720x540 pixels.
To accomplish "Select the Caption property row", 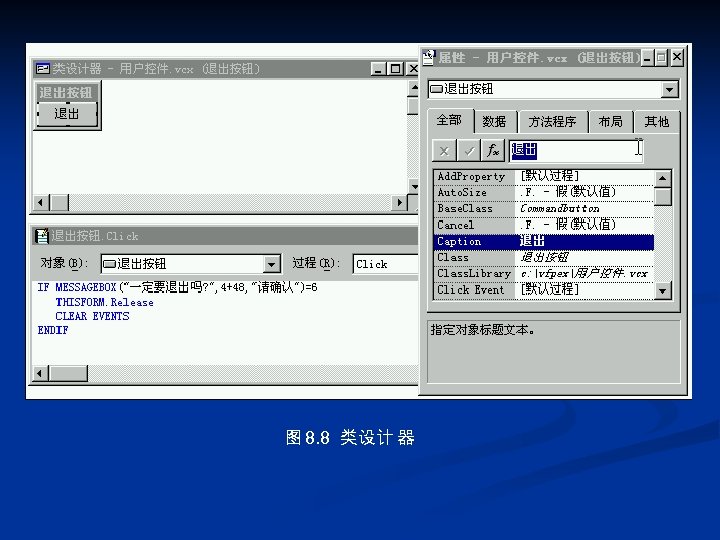I will pyautogui.click(x=544, y=242).
